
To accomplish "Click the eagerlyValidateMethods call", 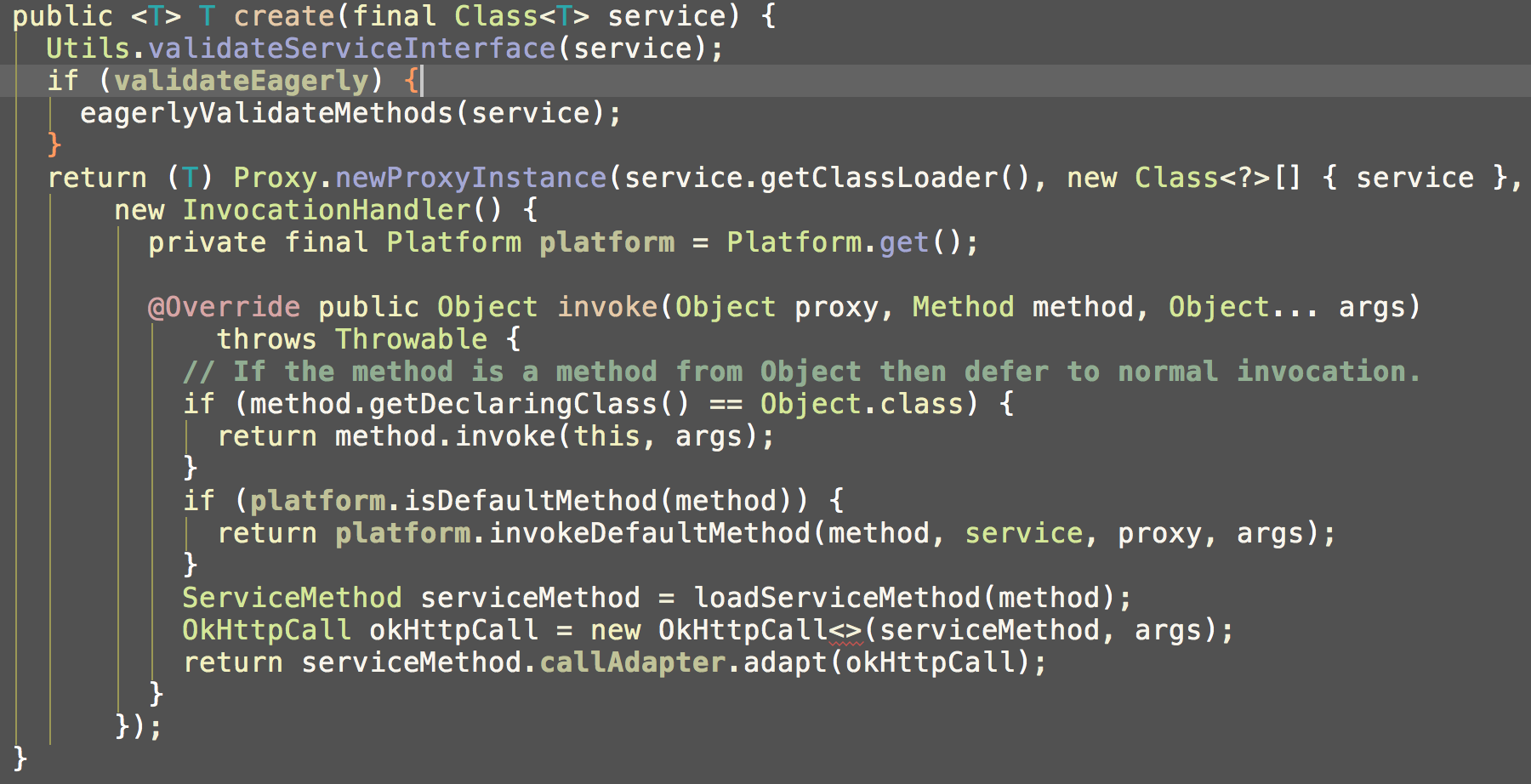I will coord(266,113).
